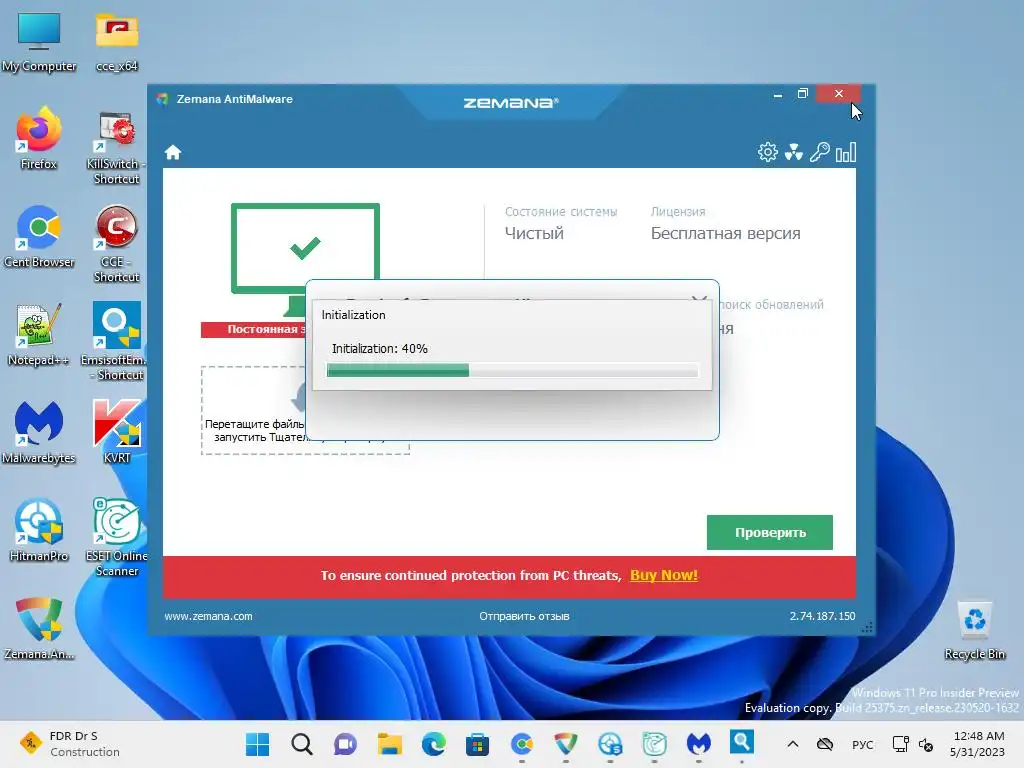Launch Firefox from desktop
This screenshot has width=1024, height=768.
(39, 138)
